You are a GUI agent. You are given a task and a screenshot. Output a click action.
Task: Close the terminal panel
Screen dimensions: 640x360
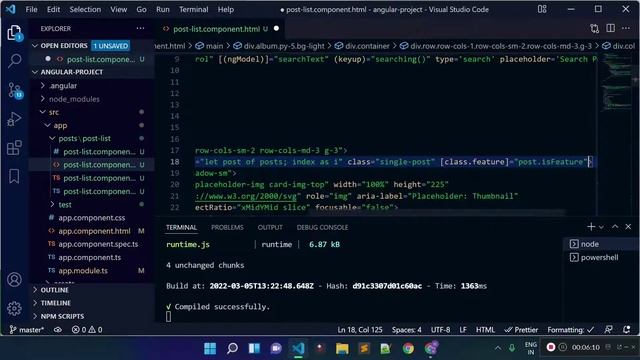point(628,227)
